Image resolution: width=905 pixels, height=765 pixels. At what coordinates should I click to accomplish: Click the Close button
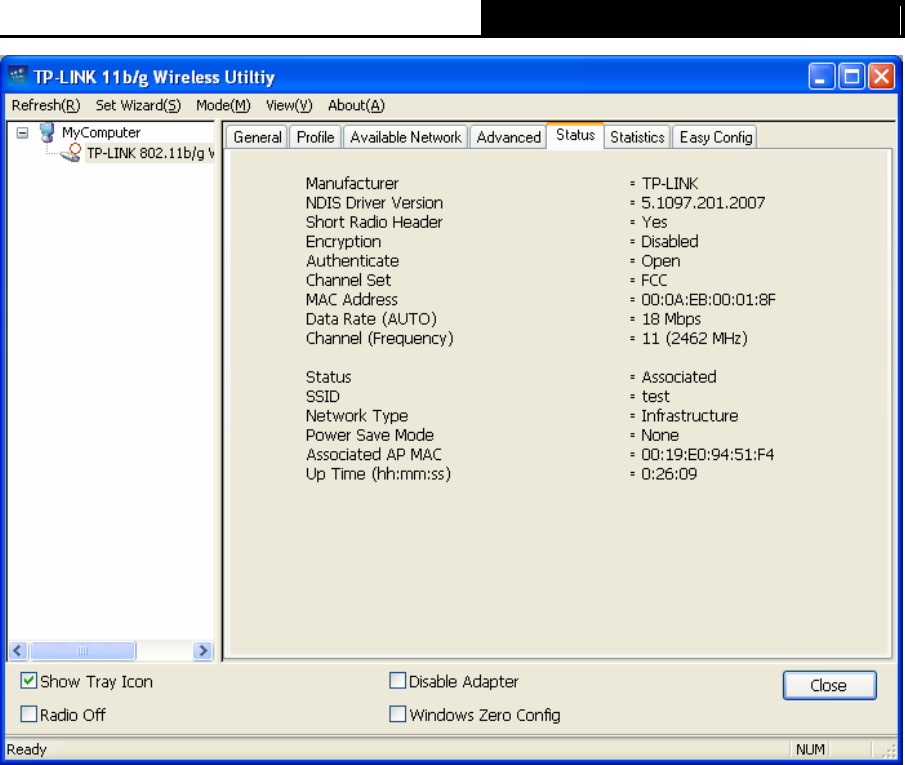[x=829, y=685]
